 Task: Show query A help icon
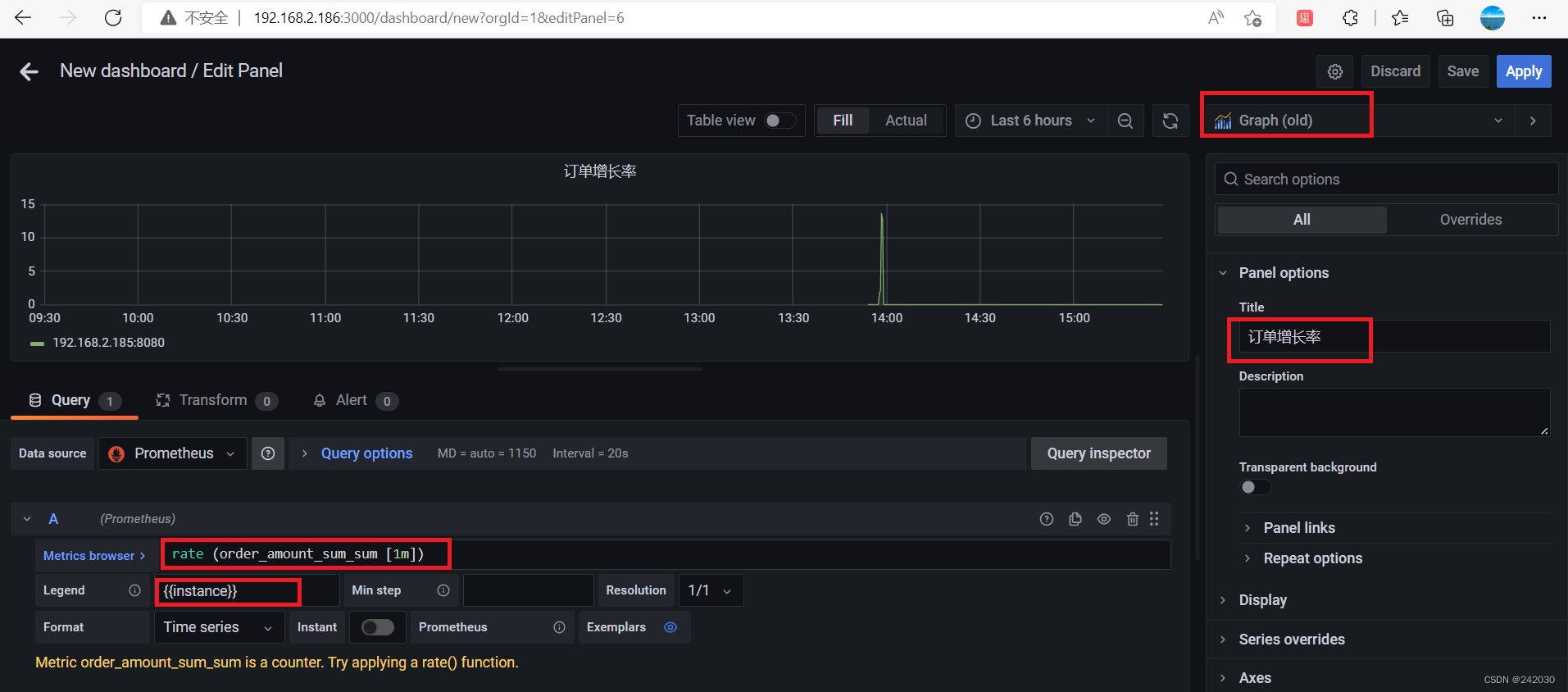(1047, 519)
